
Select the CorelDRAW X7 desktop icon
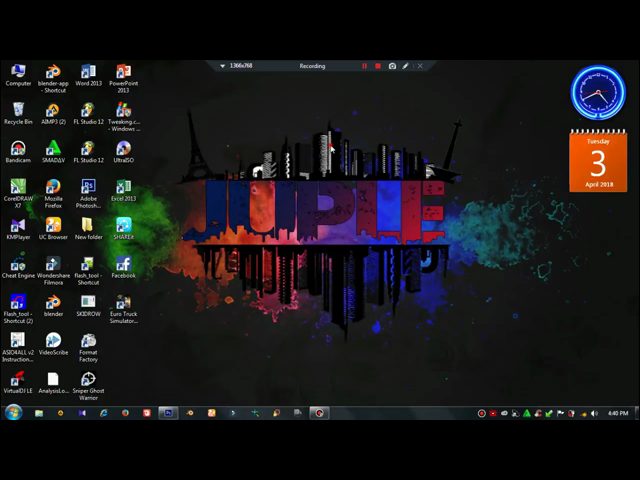point(18,194)
